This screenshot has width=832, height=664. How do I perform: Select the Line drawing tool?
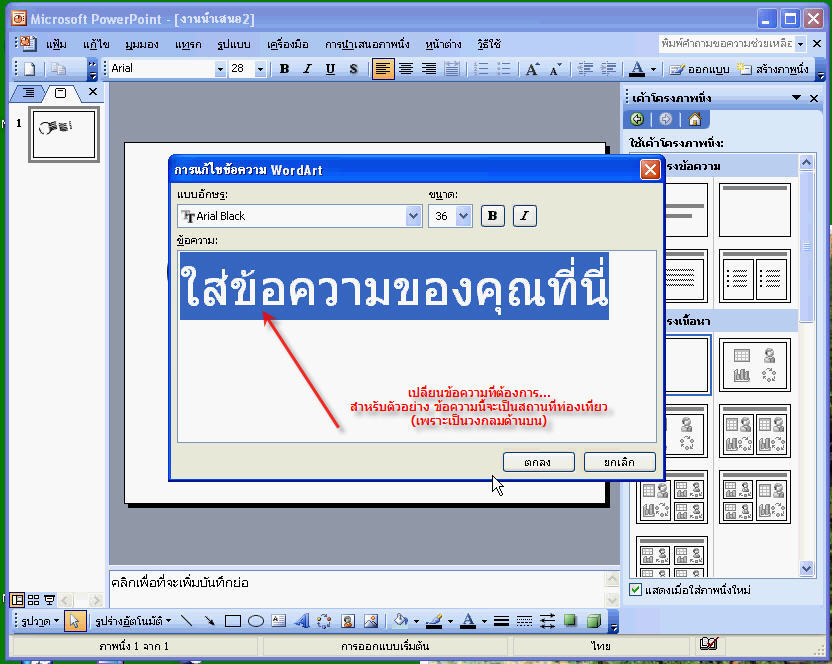(186, 621)
